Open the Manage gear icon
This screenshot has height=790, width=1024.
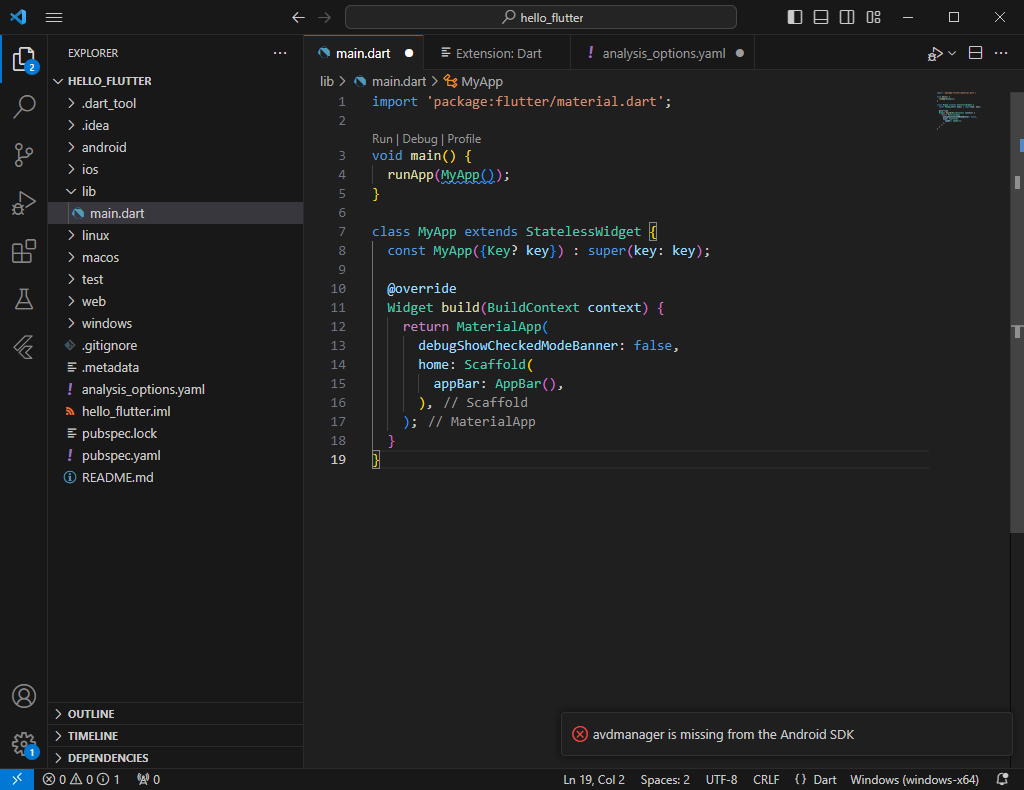24,744
